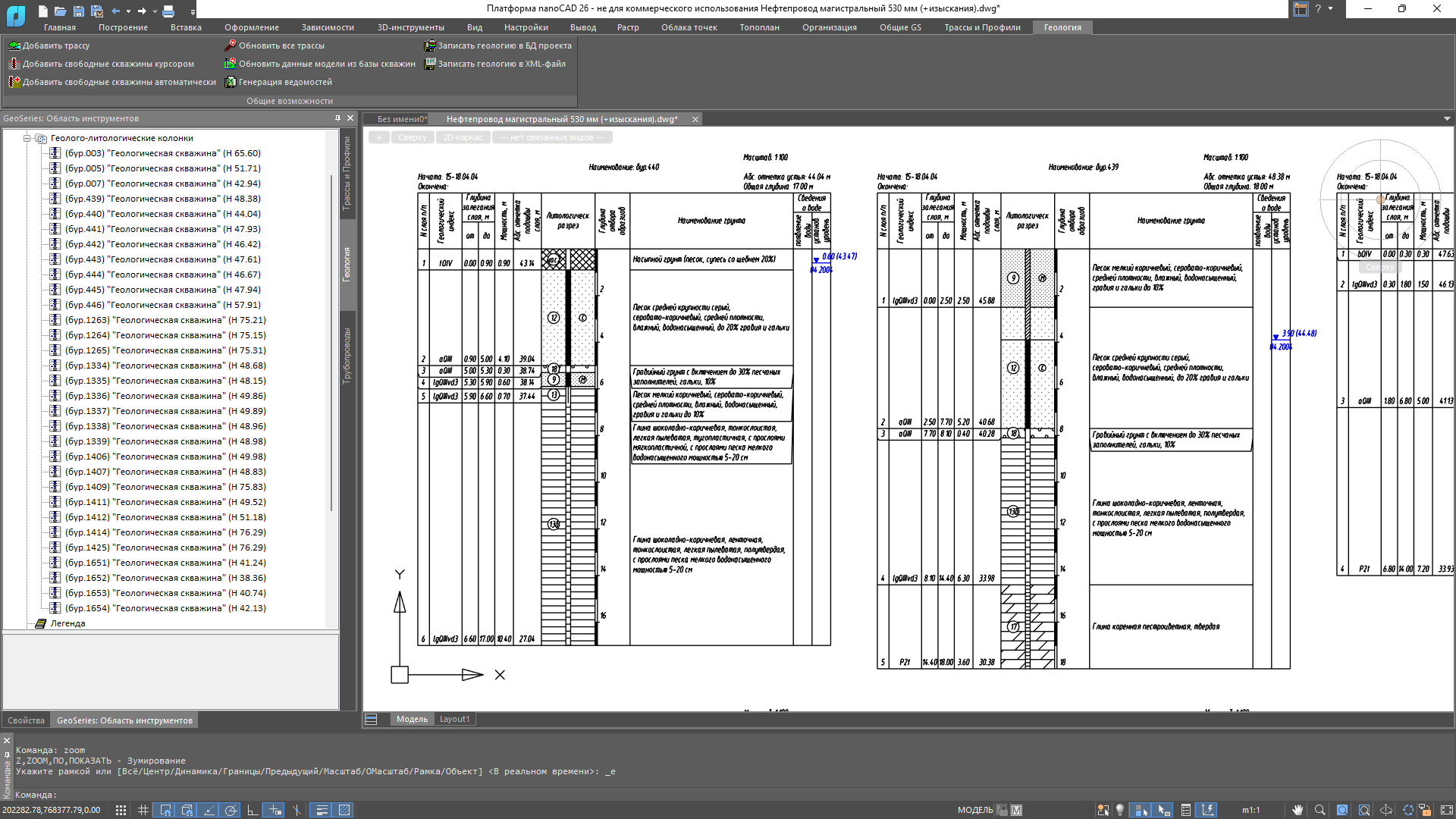Open nanoCAD application menu logo
The height and width of the screenshot is (819, 1456).
pyautogui.click(x=16, y=14)
